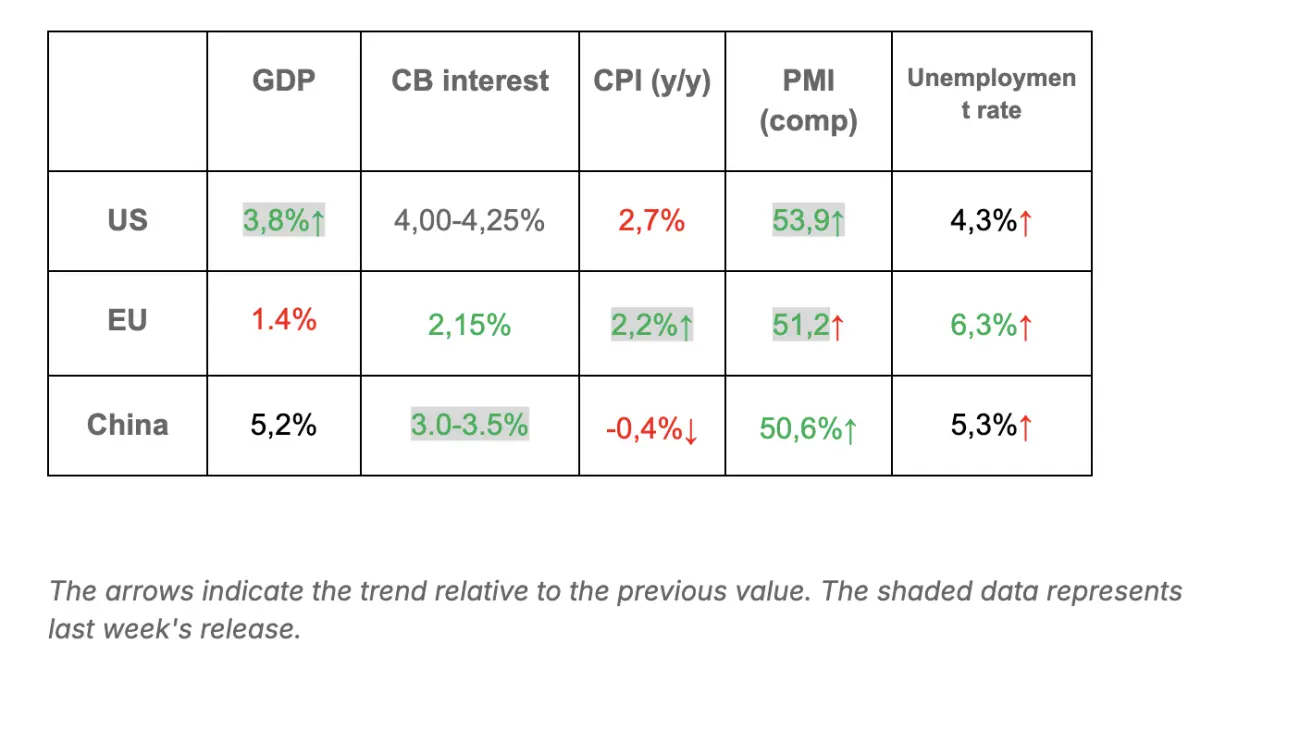Image resolution: width=1312 pixels, height=755 pixels.
Task: Click the EU GDP value 1.4%
Action: pyautogui.click(x=284, y=320)
